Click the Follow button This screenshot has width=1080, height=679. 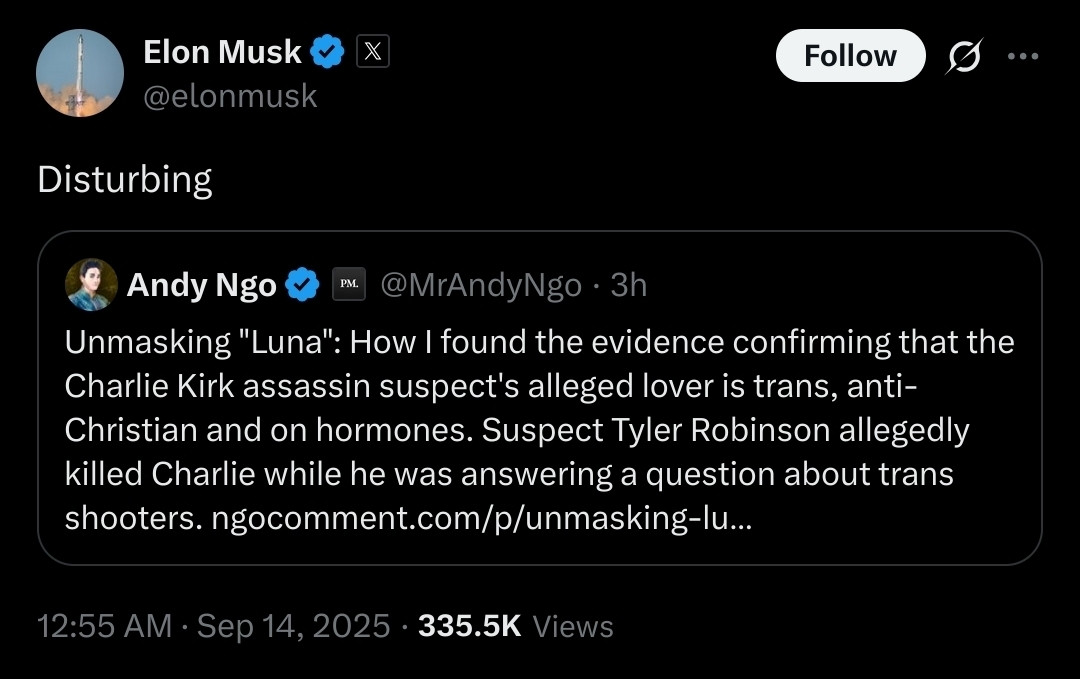coord(850,56)
